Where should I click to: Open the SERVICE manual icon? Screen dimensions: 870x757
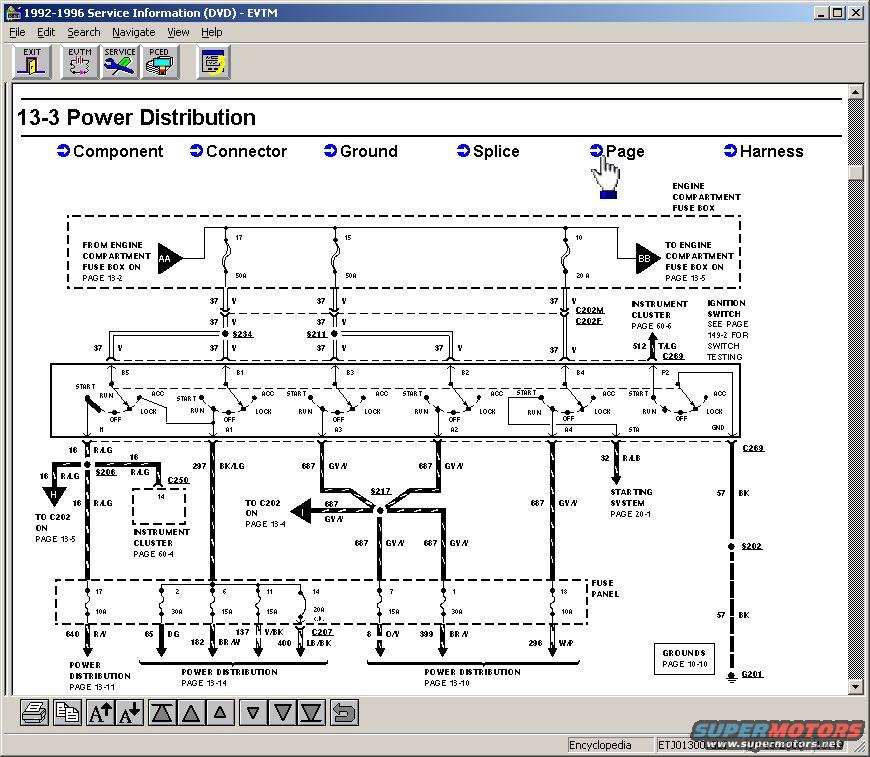(120, 62)
